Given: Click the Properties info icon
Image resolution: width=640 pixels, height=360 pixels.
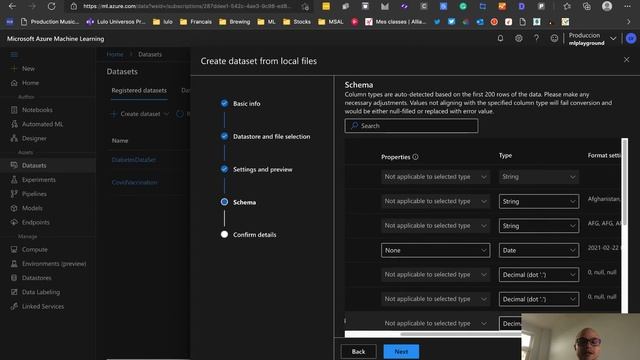Looking at the screenshot, I should 415,157.
